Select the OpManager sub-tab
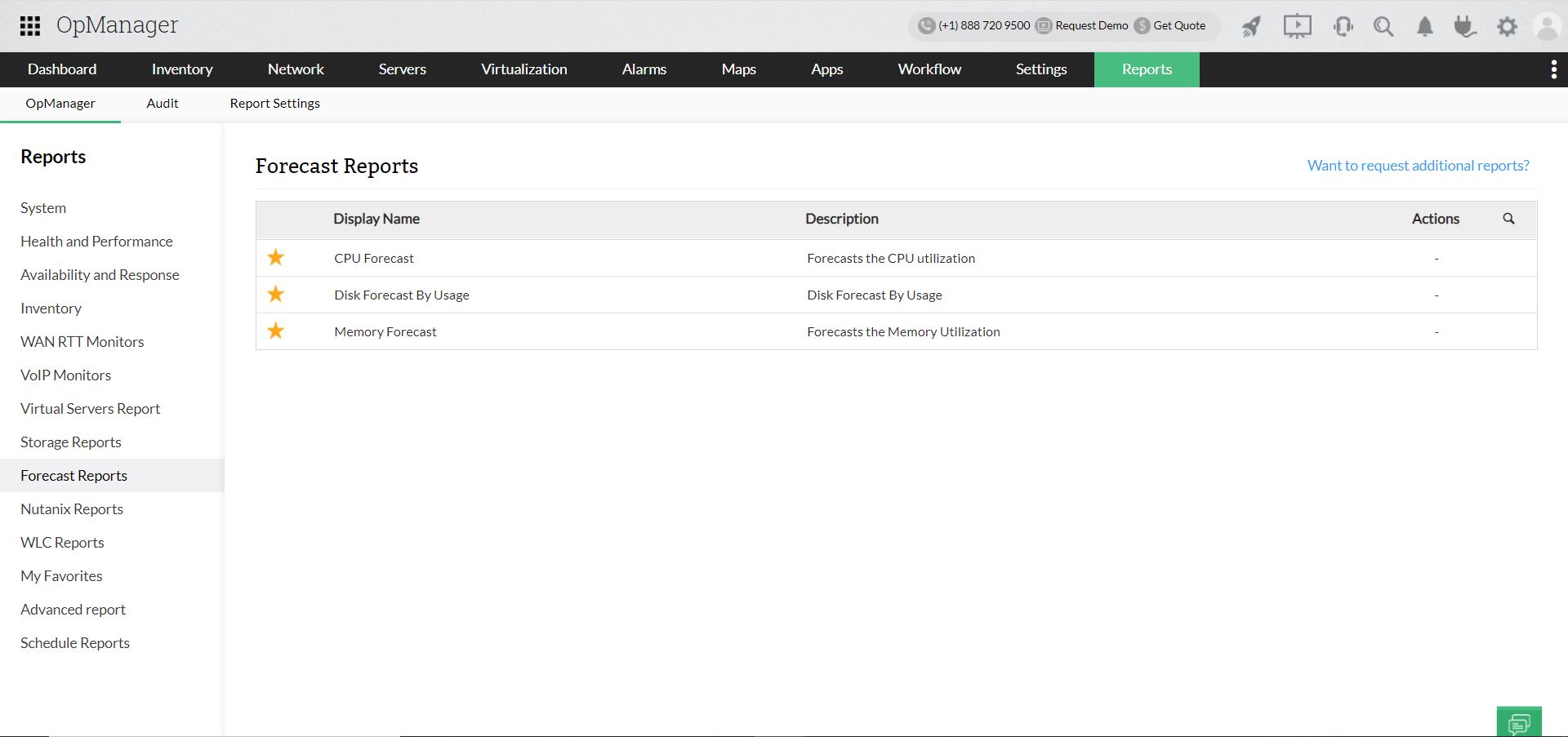1568x737 pixels. (60, 104)
